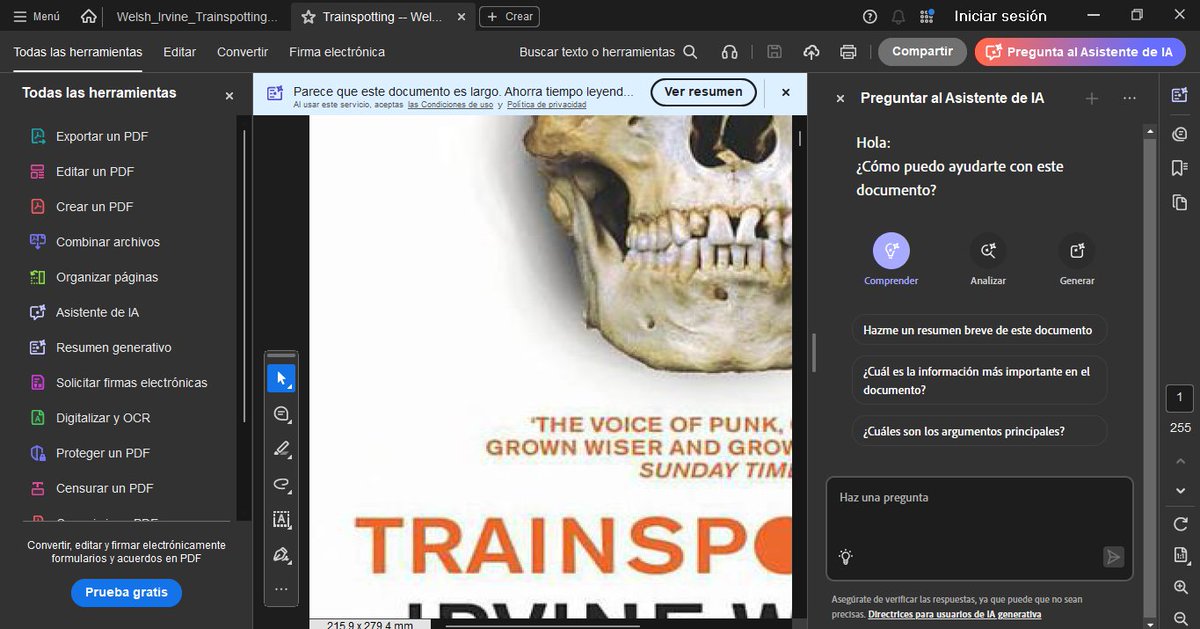
Task: Open the Menú hamburger menu
Action: [x=36, y=16]
